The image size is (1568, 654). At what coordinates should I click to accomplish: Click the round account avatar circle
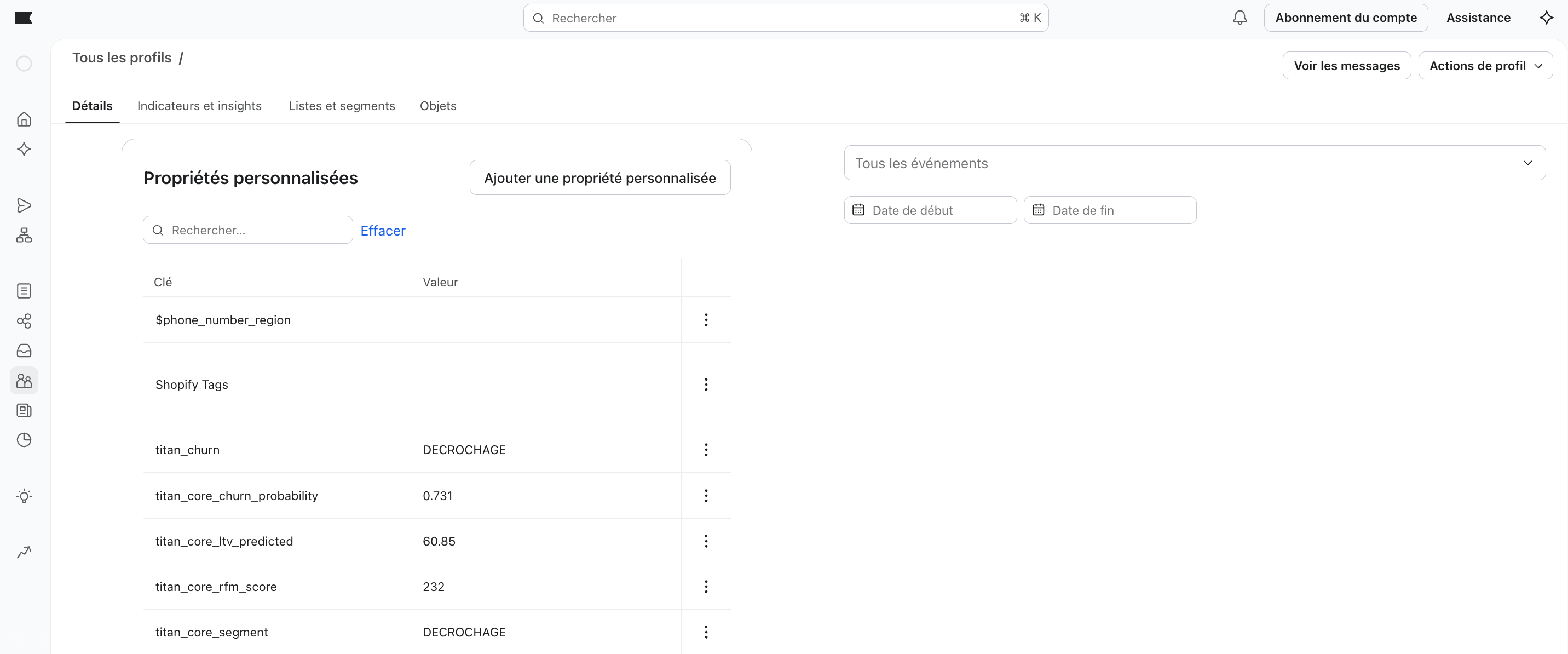tap(24, 64)
